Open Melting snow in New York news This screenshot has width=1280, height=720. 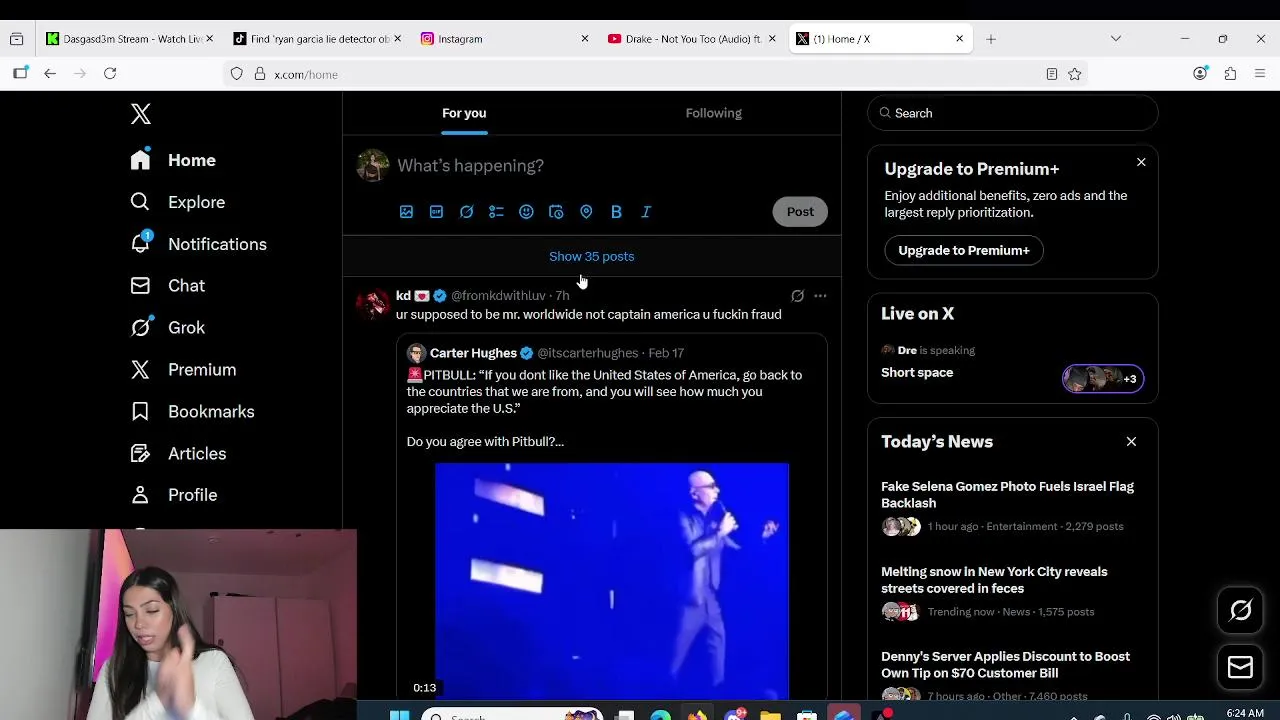[994, 580]
